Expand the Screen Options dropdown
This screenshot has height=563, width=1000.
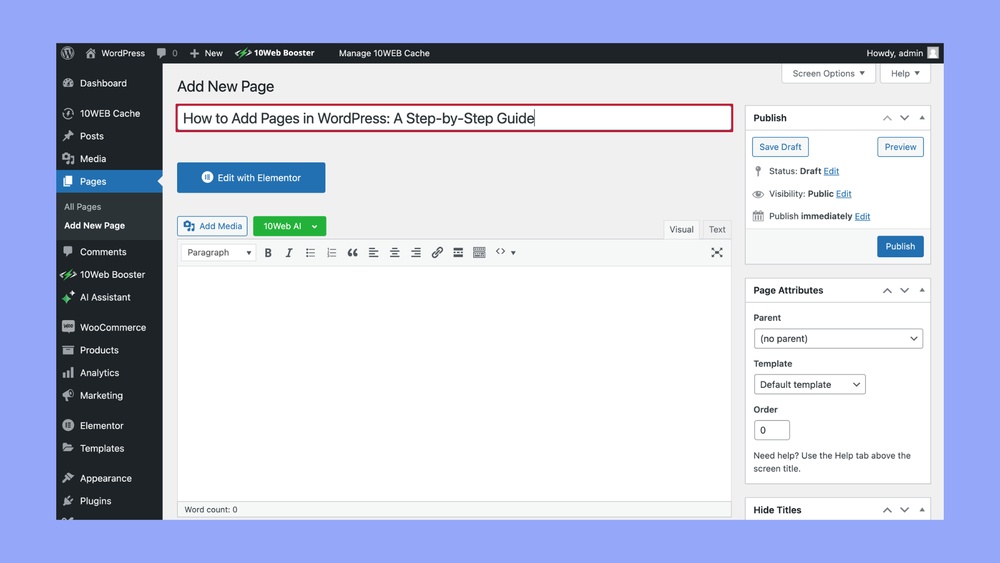[828, 73]
